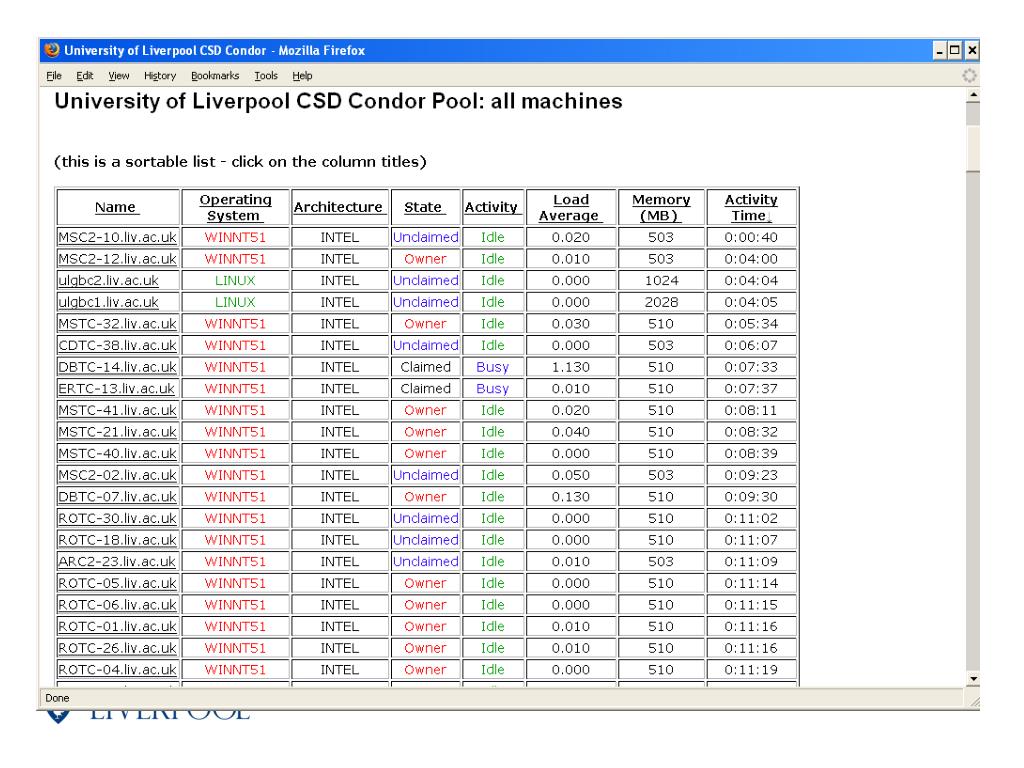The width and height of the screenshot is (1024, 768).
Task: Click LINUX cell in ulgbc1 row
Action: click(235, 302)
